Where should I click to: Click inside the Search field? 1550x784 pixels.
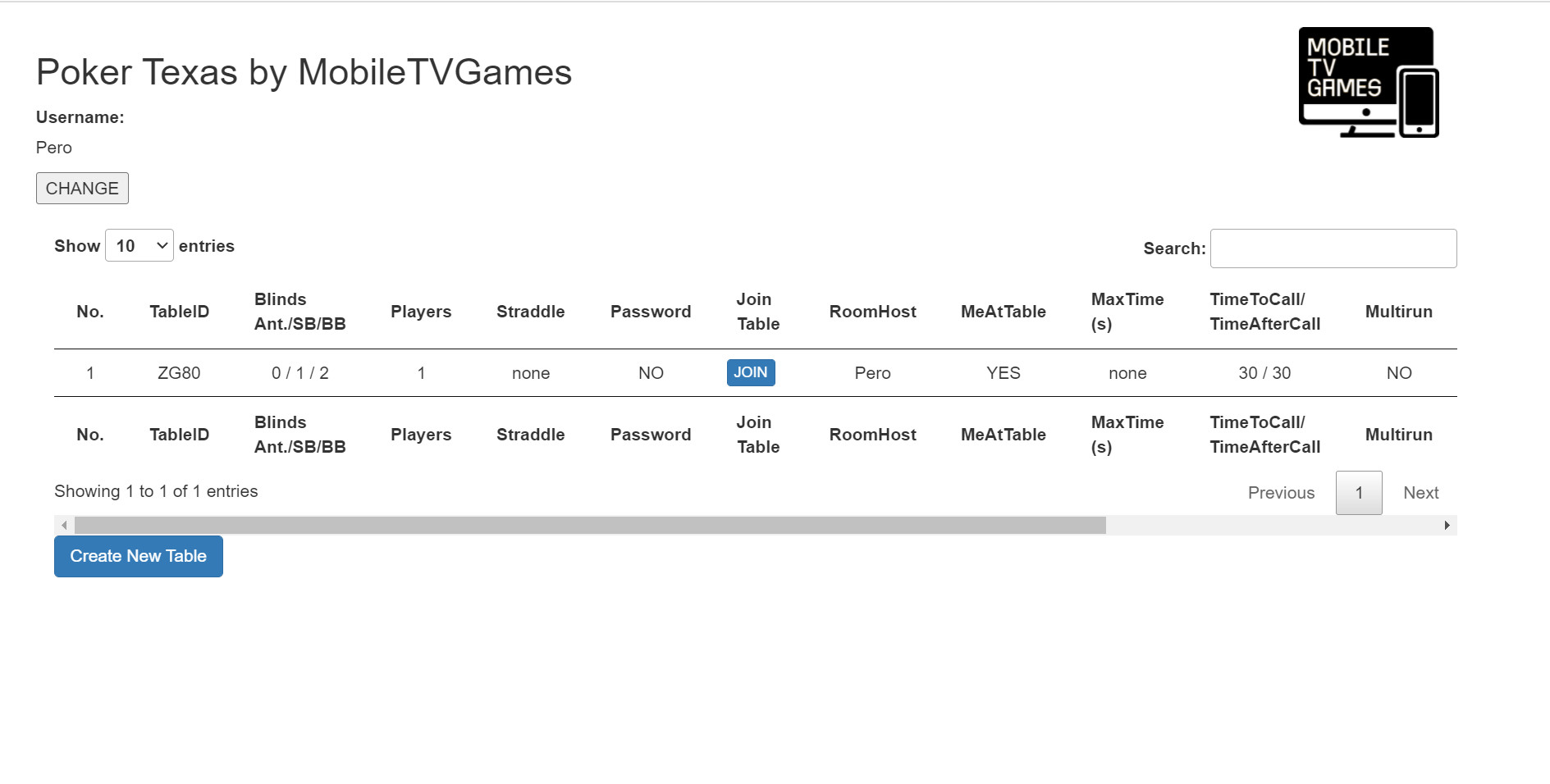pyautogui.click(x=1333, y=248)
